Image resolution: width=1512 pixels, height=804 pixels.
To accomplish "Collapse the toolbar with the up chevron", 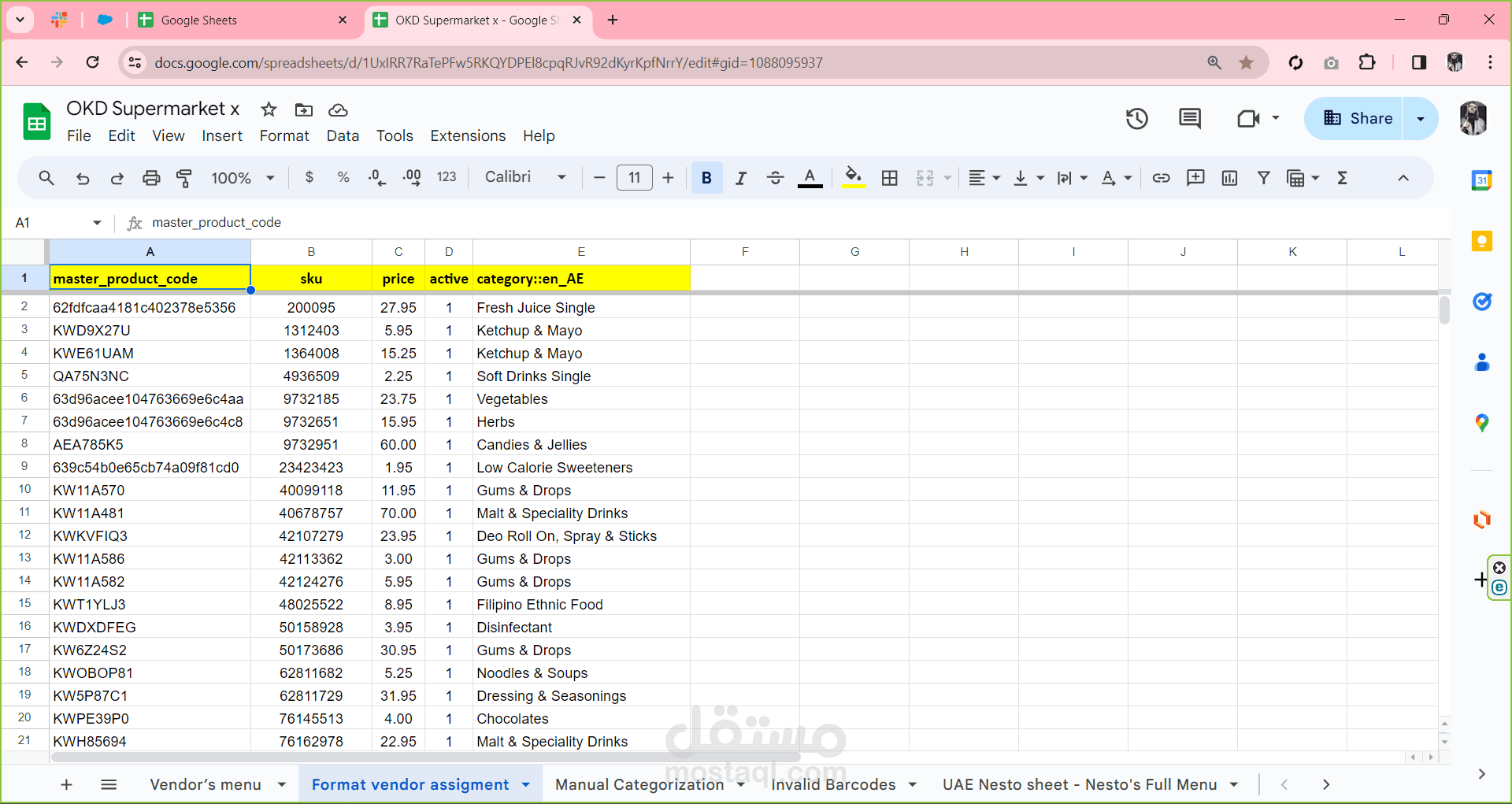I will pos(1403,178).
